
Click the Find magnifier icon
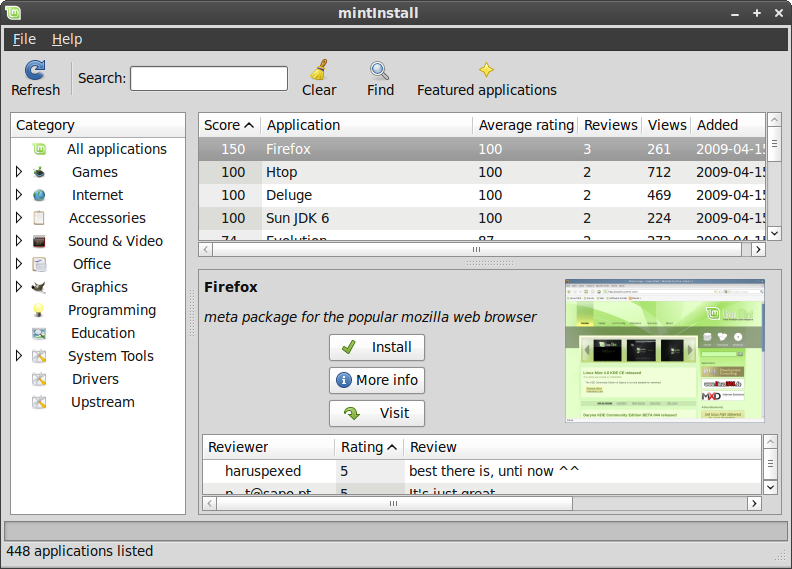(x=379, y=71)
